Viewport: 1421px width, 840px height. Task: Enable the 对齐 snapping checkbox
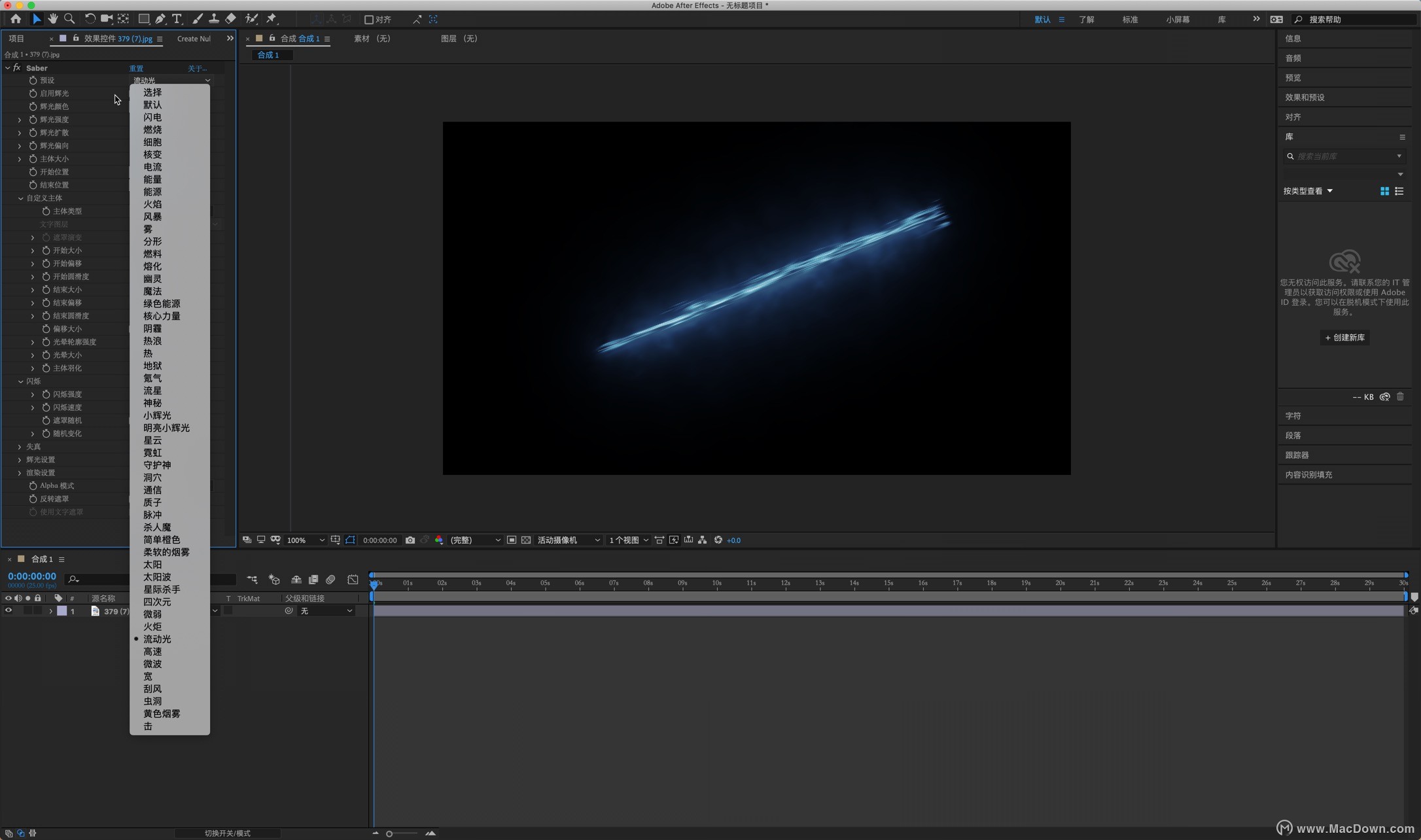(369, 20)
